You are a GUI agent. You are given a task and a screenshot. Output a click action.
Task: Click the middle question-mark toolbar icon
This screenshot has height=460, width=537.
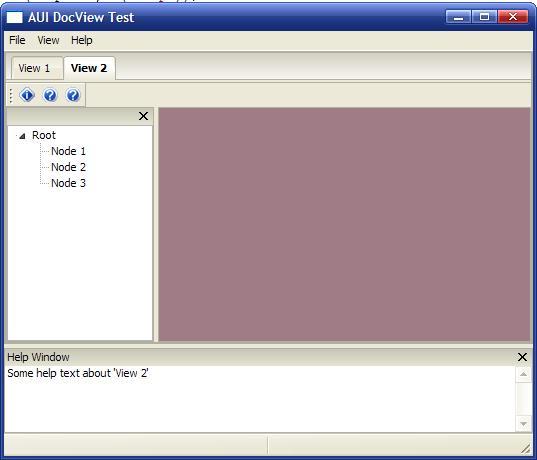[x=50, y=95]
